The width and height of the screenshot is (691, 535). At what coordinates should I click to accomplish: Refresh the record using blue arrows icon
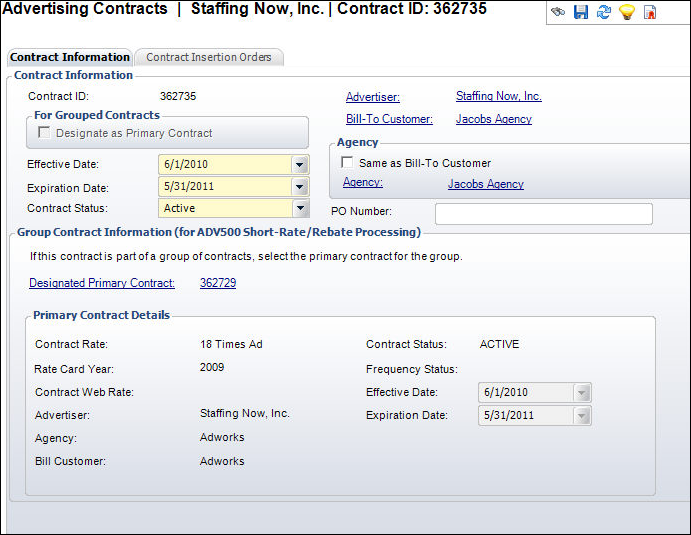[x=604, y=12]
